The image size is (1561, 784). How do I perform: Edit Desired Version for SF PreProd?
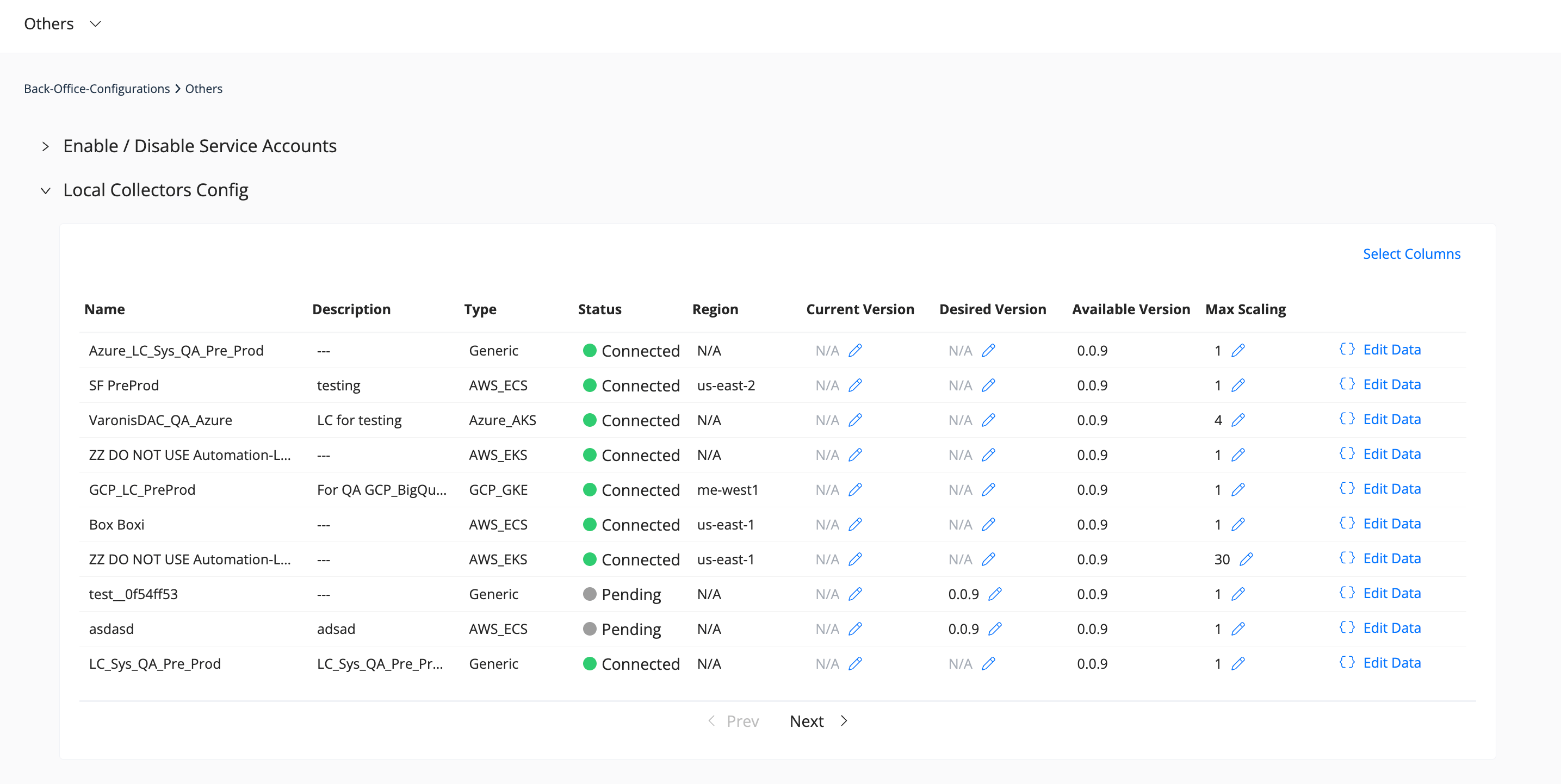pyautogui.click(x=988, y=385)
